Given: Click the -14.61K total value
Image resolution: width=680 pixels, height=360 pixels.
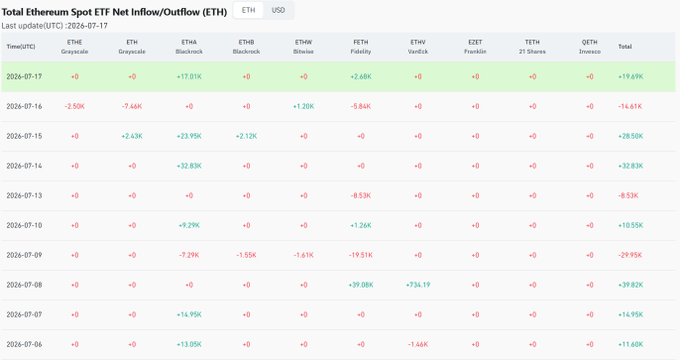Looking at the screenshot, I should pos(630,106).
